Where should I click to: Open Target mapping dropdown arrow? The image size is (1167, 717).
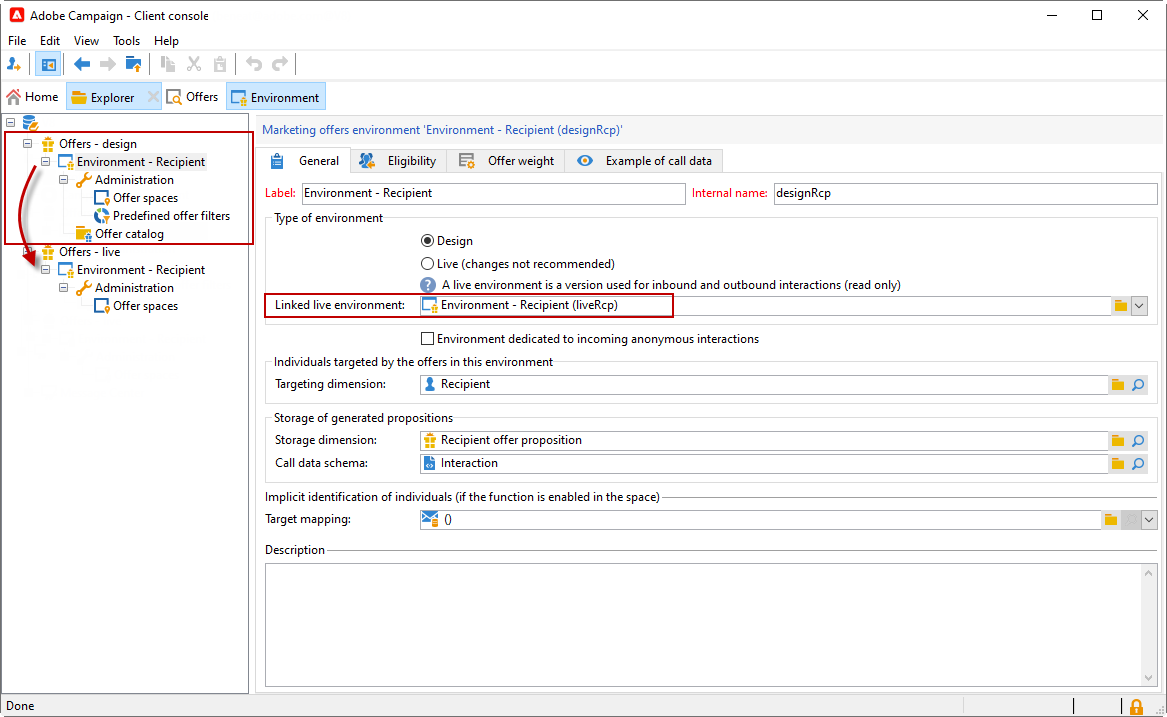1149,520
